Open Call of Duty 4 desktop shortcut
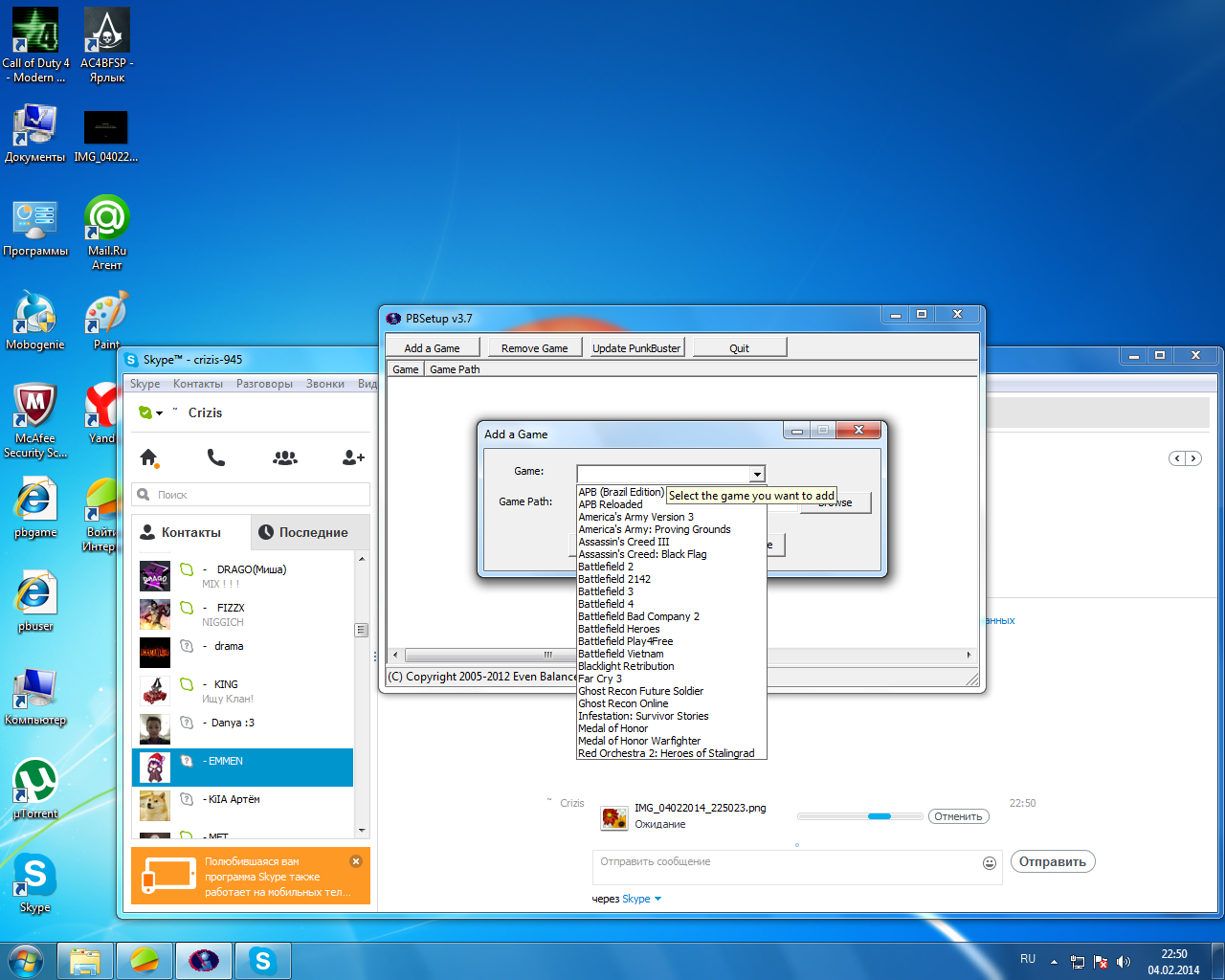Image resolution: width=1225 pixels, height=980 pixels. [35, 44]
